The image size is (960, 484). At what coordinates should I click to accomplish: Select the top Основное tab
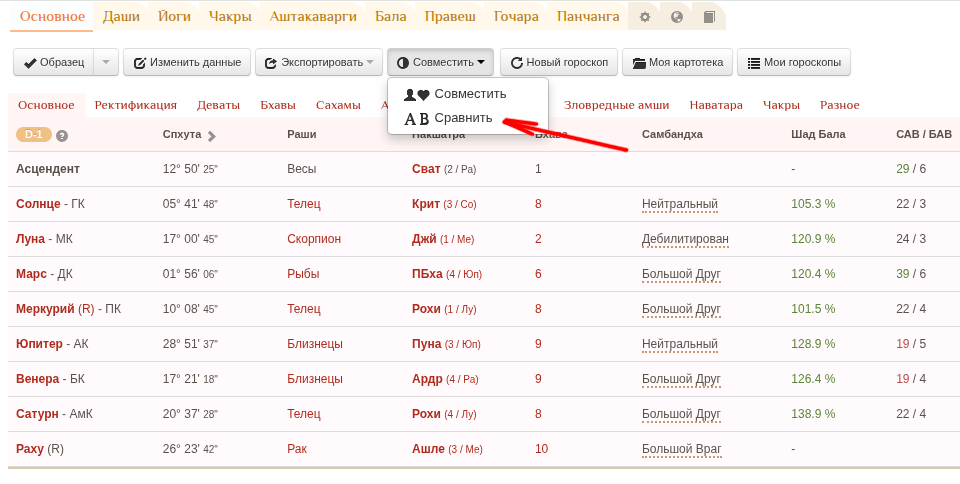pos(52,17)
